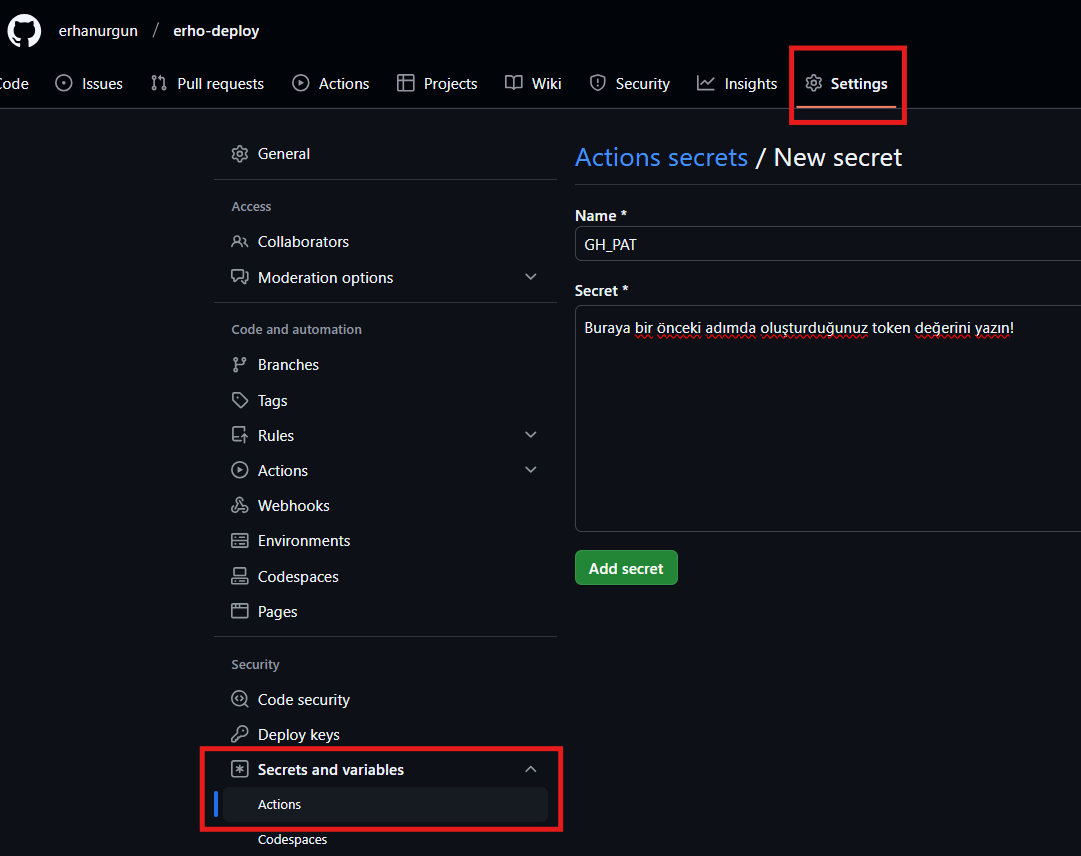Screen dimensions: 1081x856
Task: Click the Webhooks icon
Action: pos(239,505)
